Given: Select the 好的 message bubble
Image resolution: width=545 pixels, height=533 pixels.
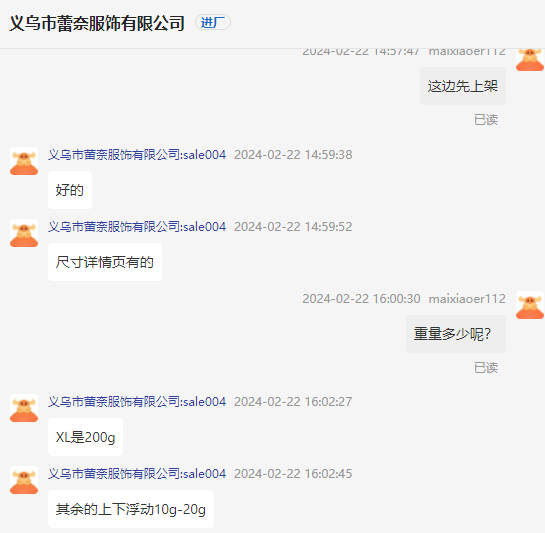Looking at the screenshot, I should coord(70,190).
